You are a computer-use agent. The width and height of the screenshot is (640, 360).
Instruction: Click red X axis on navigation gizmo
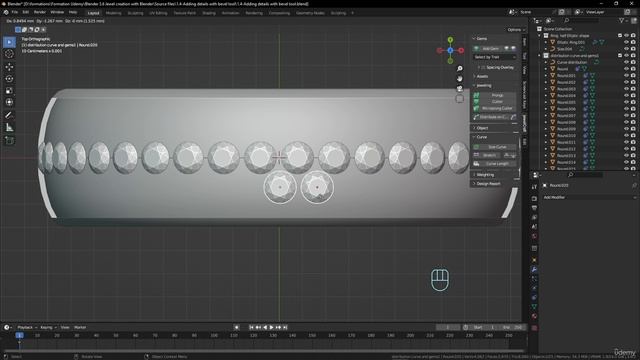tap(461, 51)
